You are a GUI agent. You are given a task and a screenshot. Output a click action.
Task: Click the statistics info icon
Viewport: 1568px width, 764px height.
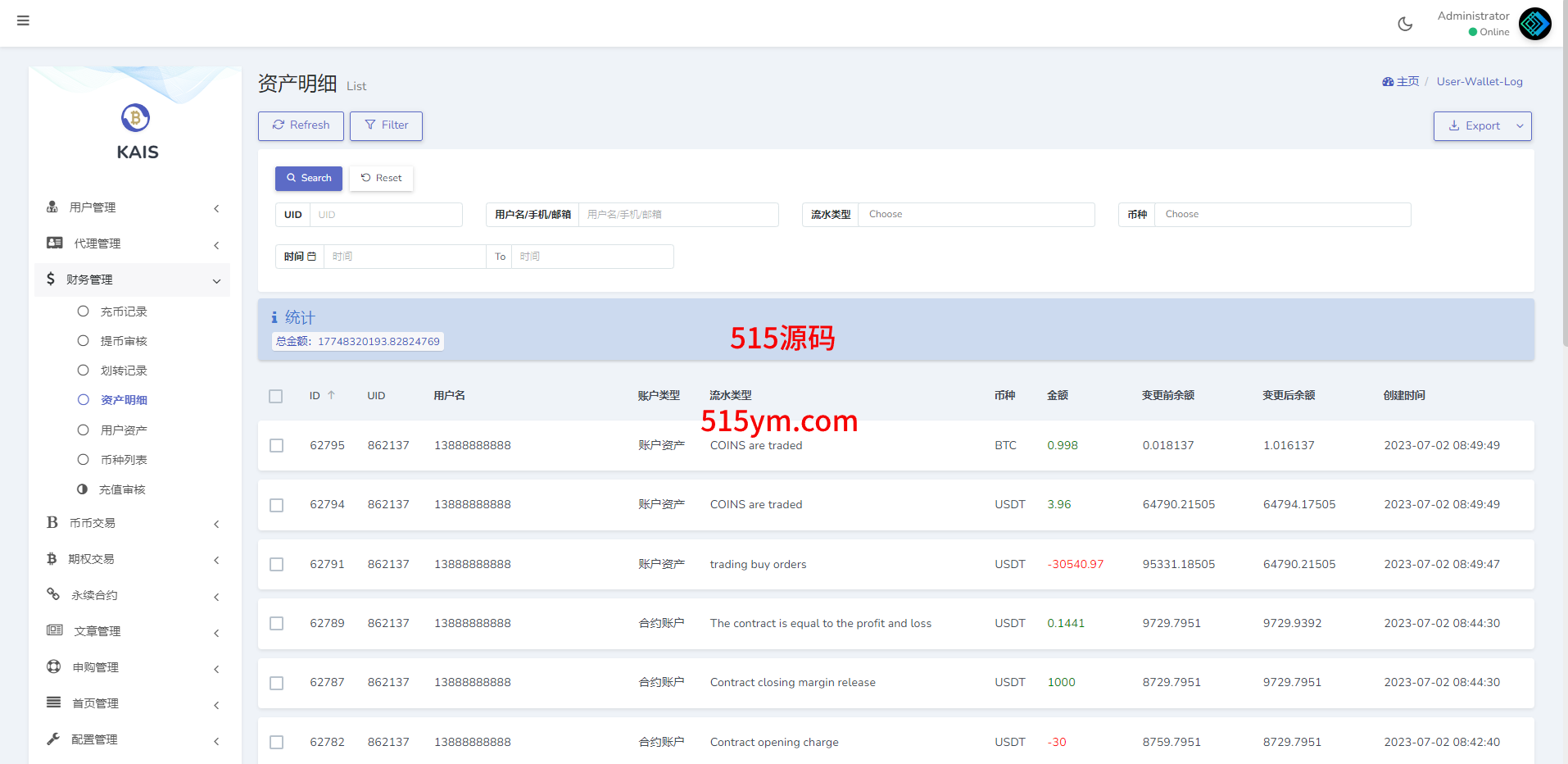click(274, 317)
